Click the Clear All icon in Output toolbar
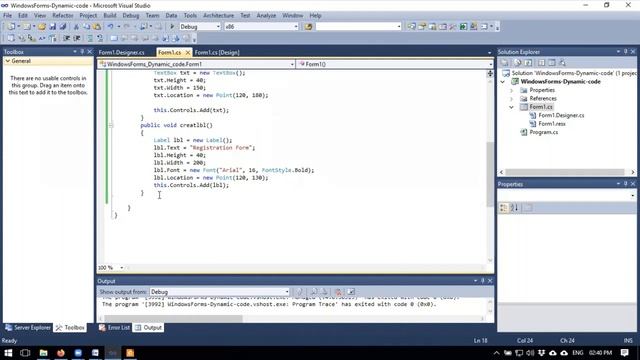The height and width of the screenshot is (360, 640). coord(338,292)
